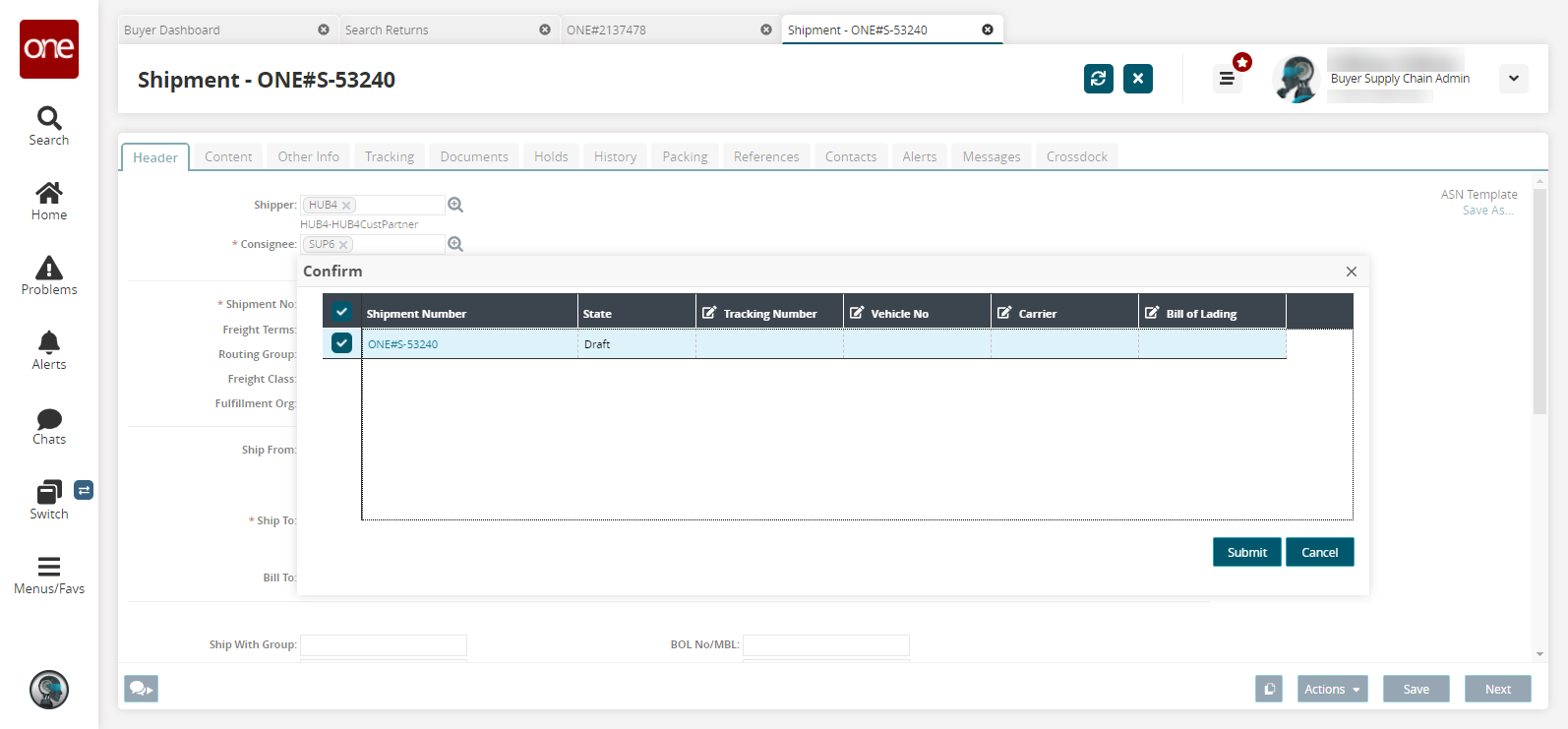Close the shipment with the X icon button

pyautogui.click(x=1138, y=79)
